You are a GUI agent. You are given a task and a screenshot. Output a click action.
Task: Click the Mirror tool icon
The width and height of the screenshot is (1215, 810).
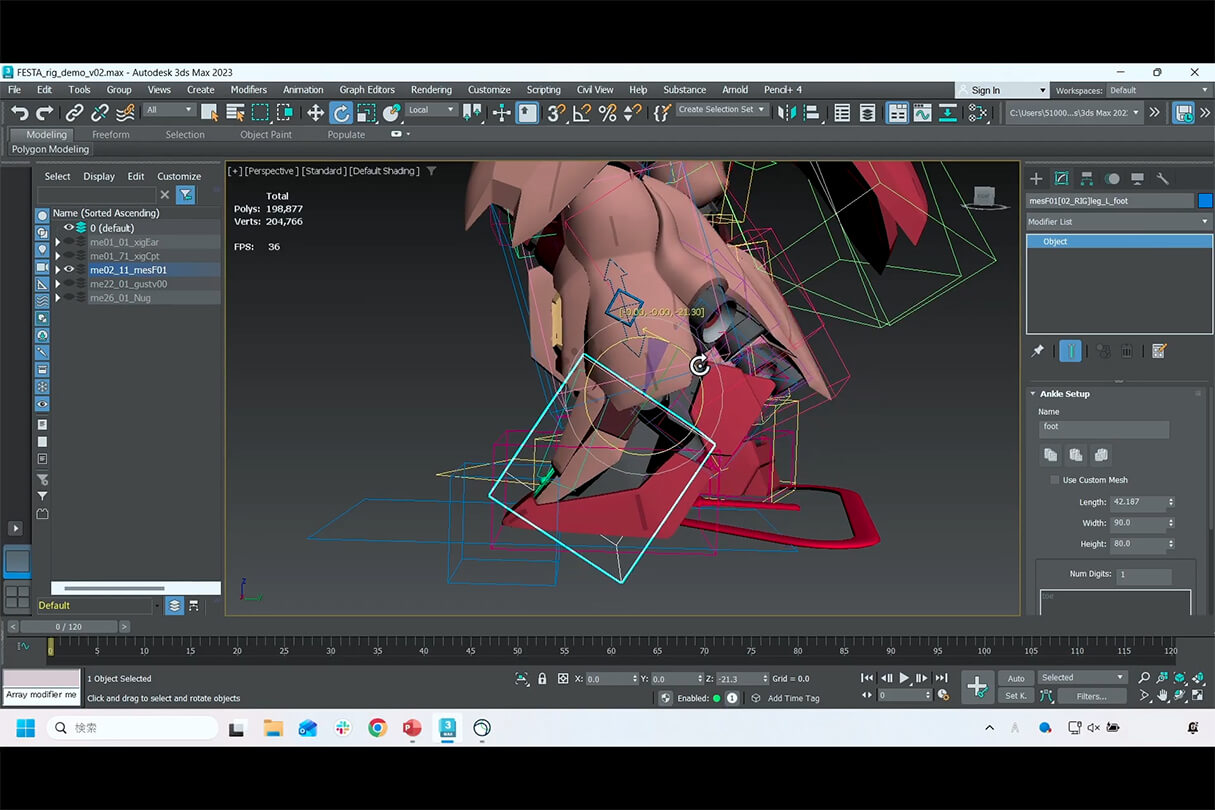point(787,113)
